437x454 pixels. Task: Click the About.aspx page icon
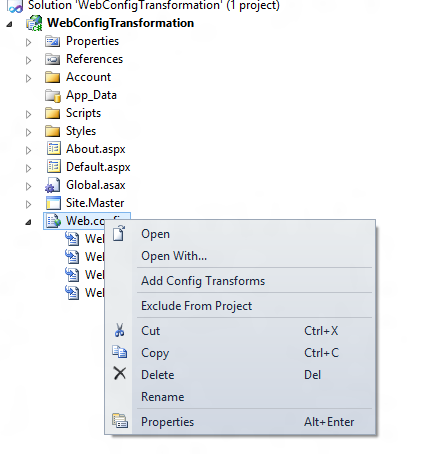click(x=53, y=149)
